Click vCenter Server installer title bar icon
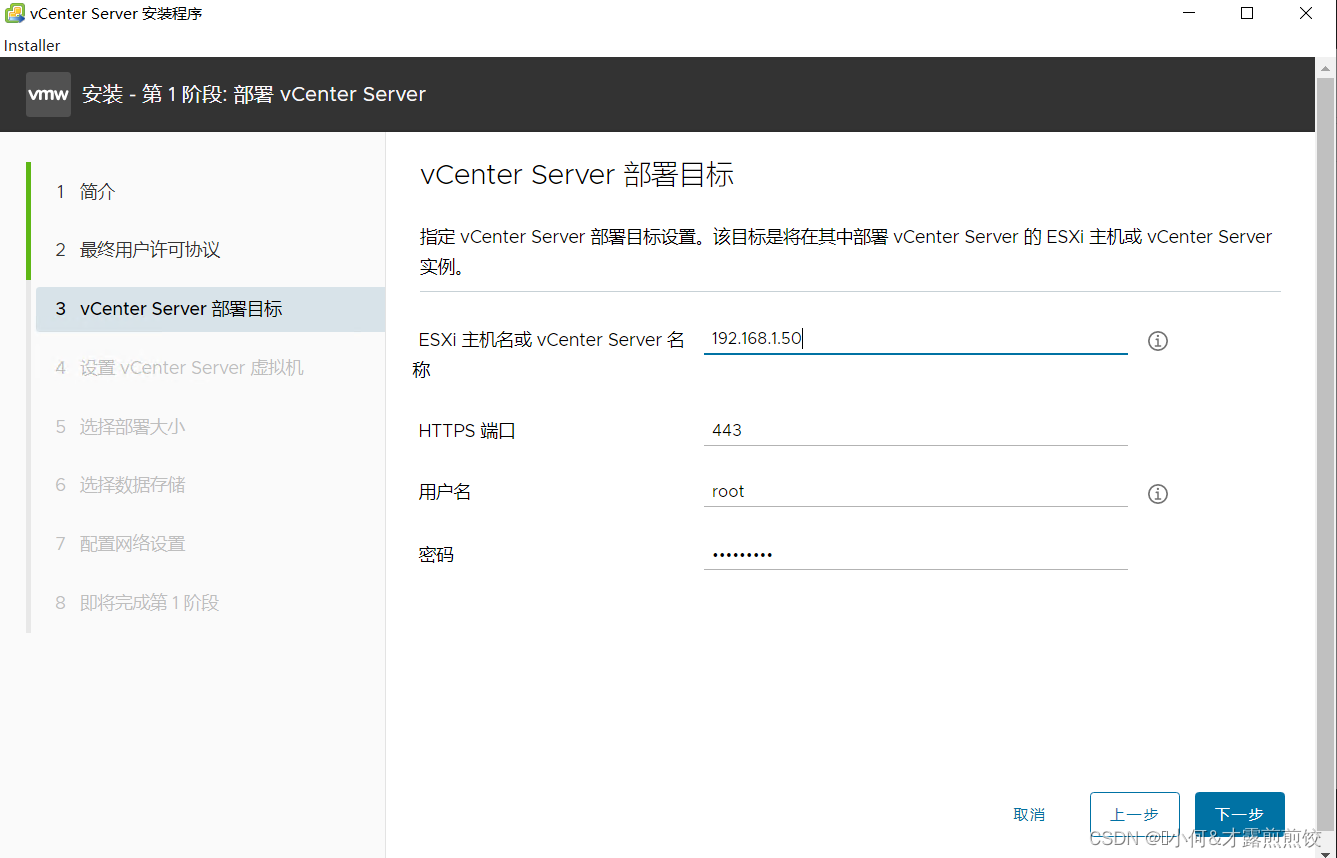1337x858 pixels. pos(15,14)
